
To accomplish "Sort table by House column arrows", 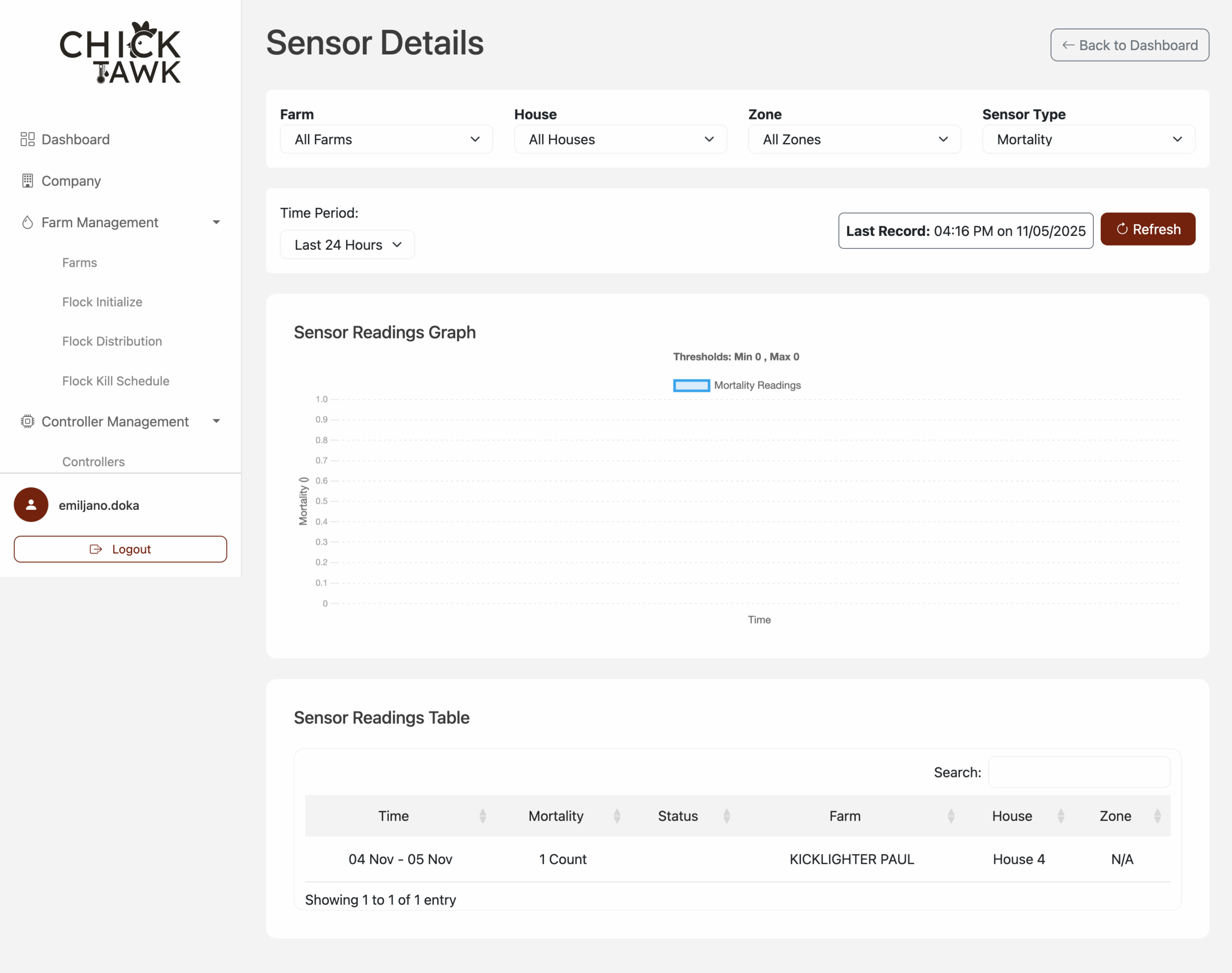I will click(x=1061, y=816).
